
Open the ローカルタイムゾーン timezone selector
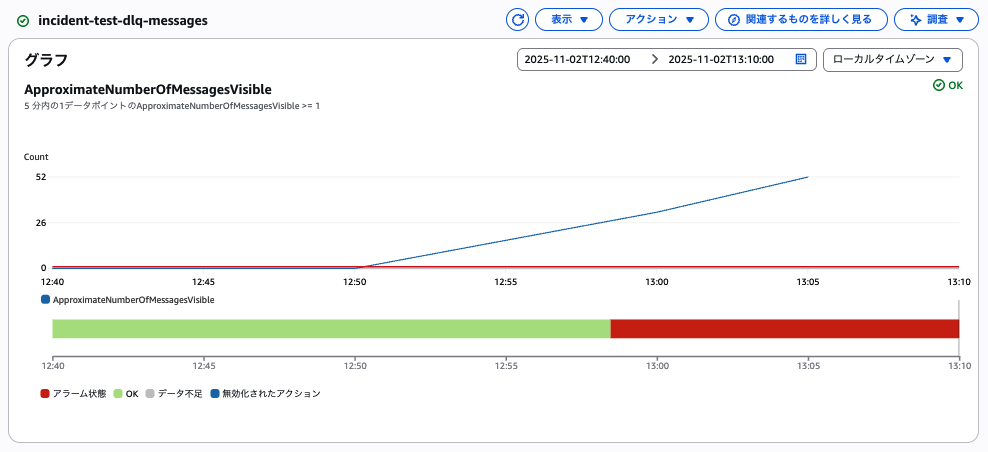[x=892, y=59]
